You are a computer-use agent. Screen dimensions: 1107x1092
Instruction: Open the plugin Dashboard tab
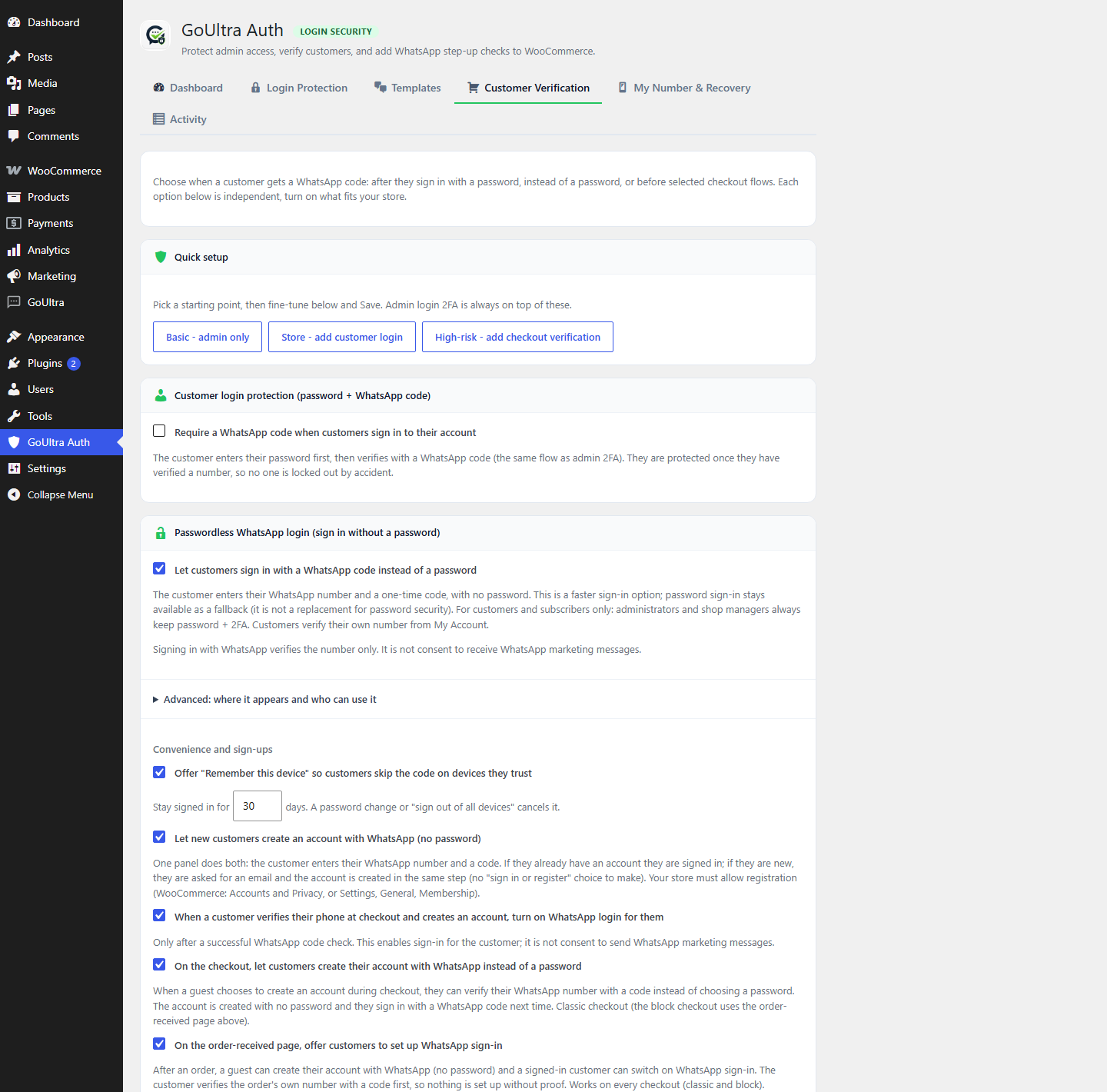[188, 88]
